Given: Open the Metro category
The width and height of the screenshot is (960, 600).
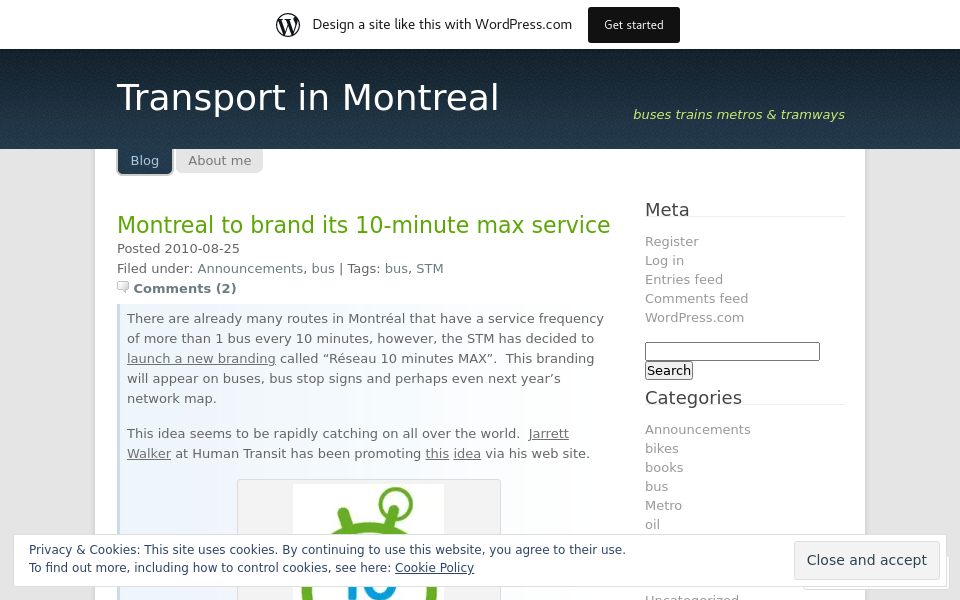Looking at the screenshot, I should pos(663,505).
